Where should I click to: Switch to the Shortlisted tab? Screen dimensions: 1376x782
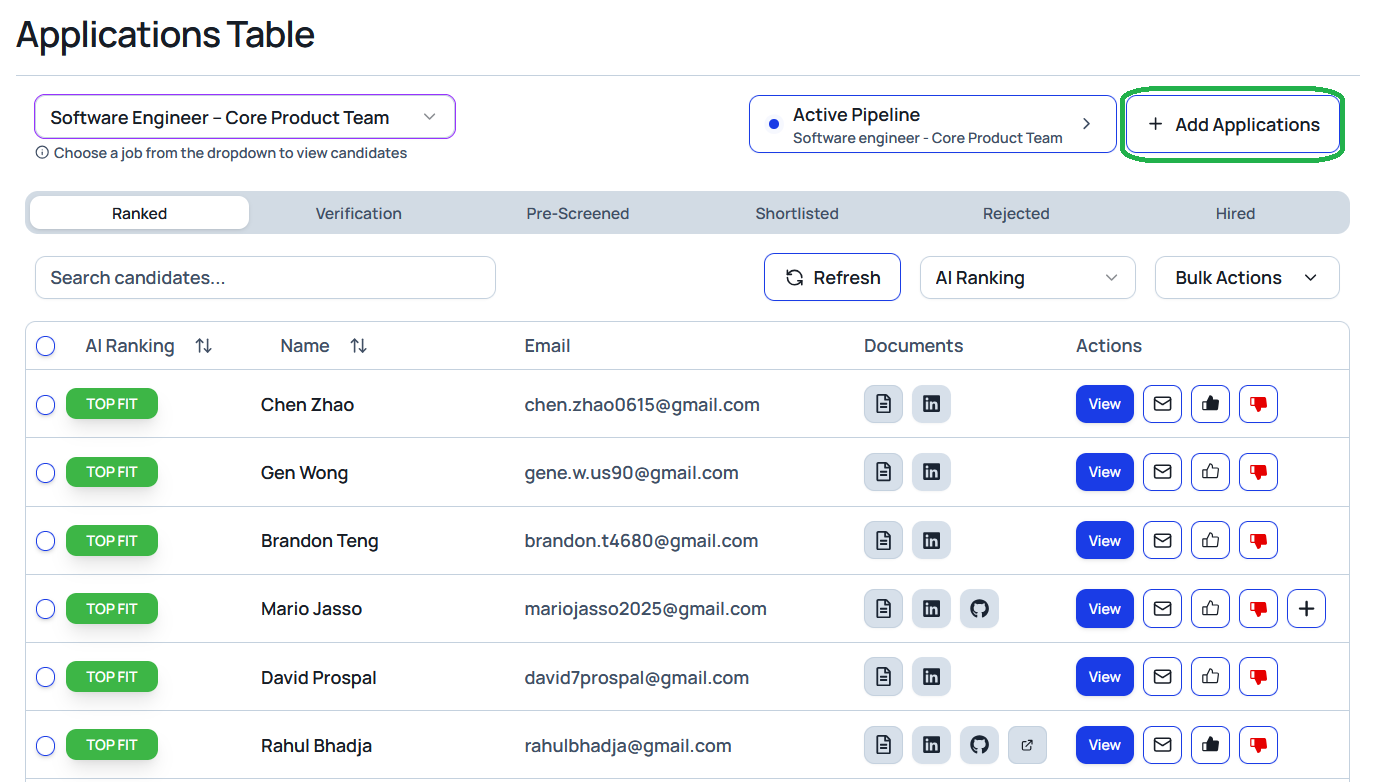click(797, 213)
